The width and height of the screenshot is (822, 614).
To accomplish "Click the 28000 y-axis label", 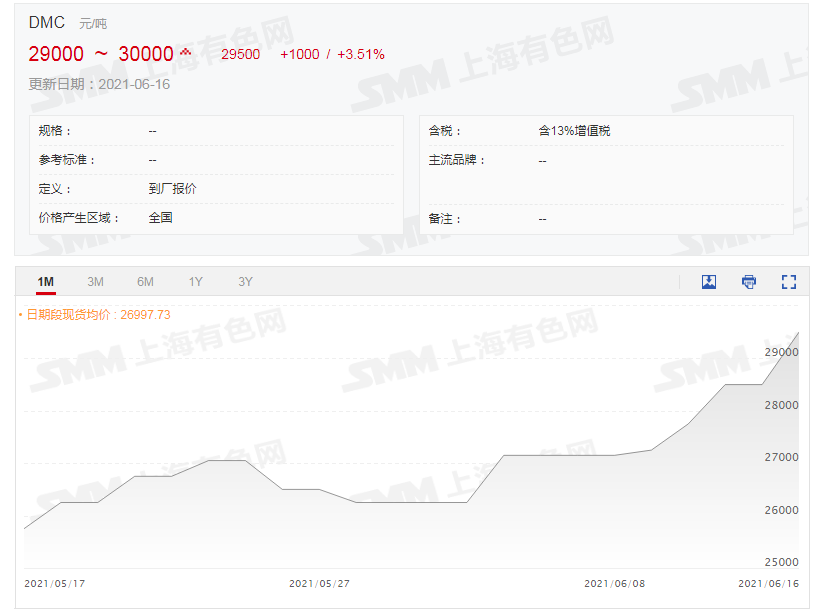I will [781, 405].
